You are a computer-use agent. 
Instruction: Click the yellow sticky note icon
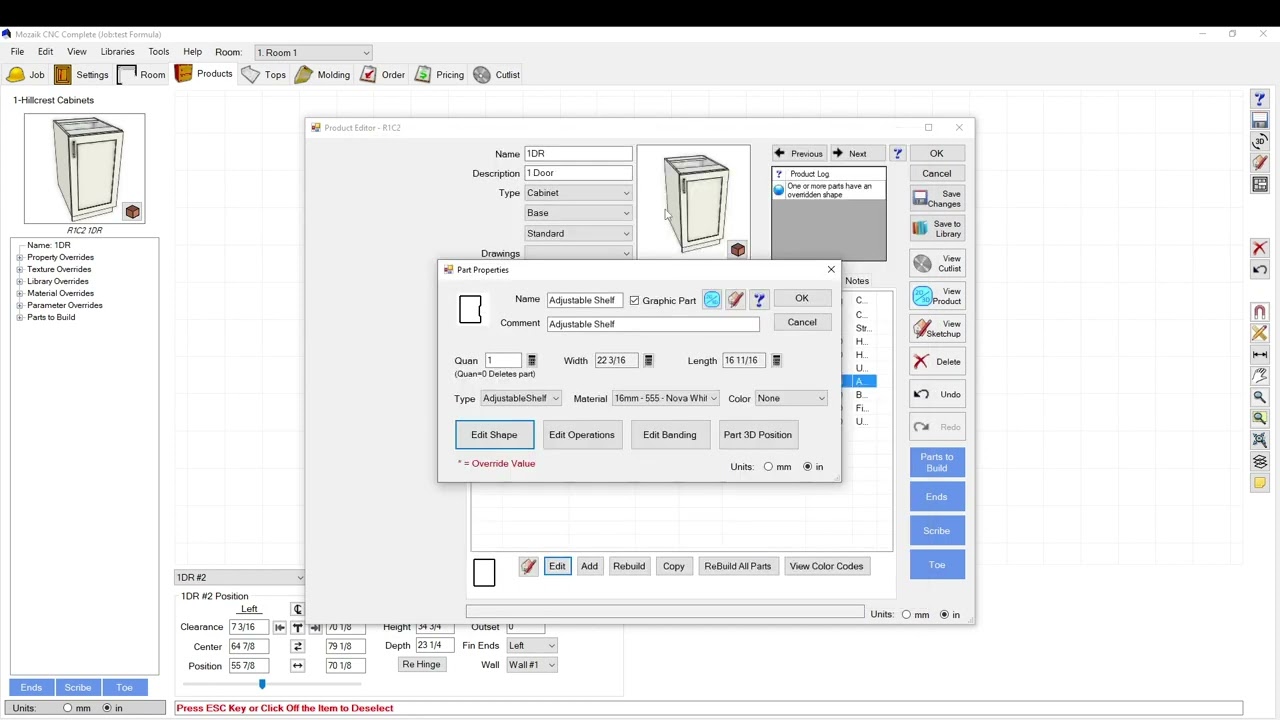point(1260,483)
